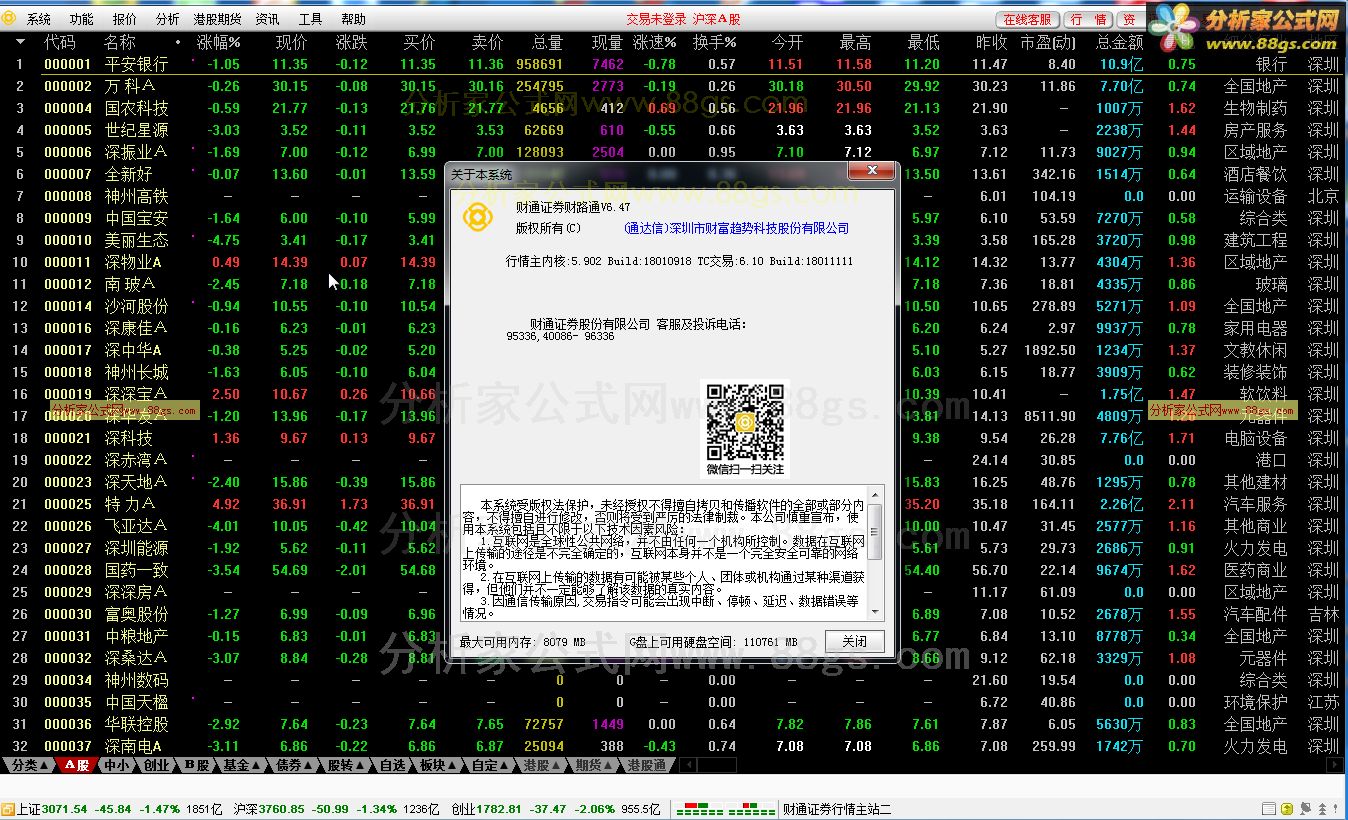Sort by 总量 column header
Image resolution: width=1348 pixels, height=820 pixels.
click(x=548, y=42)
